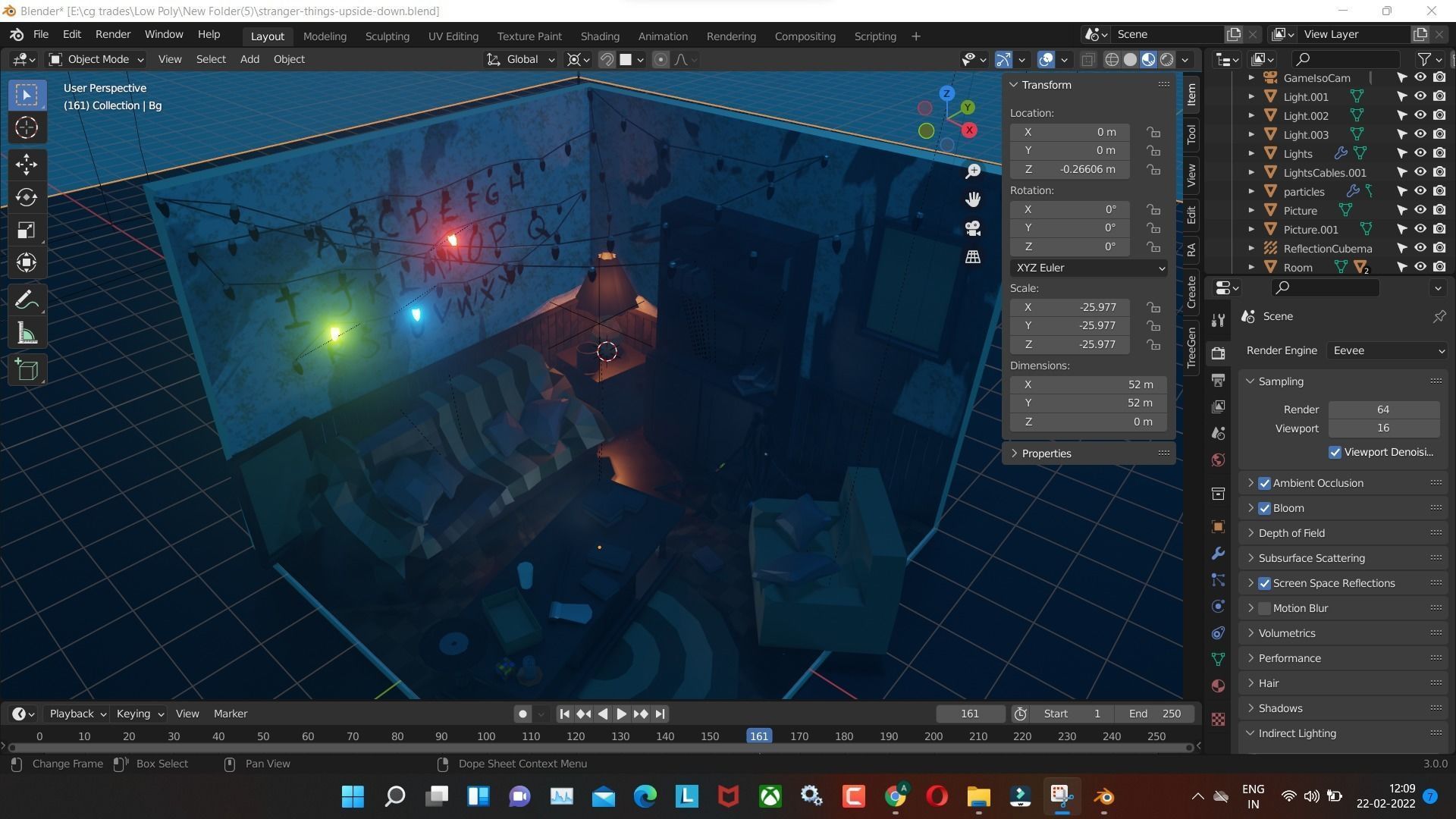The height and width of the screenshot is (819, 1456).
Task: Toggle auto keying record button
Action: coord(522,714)
